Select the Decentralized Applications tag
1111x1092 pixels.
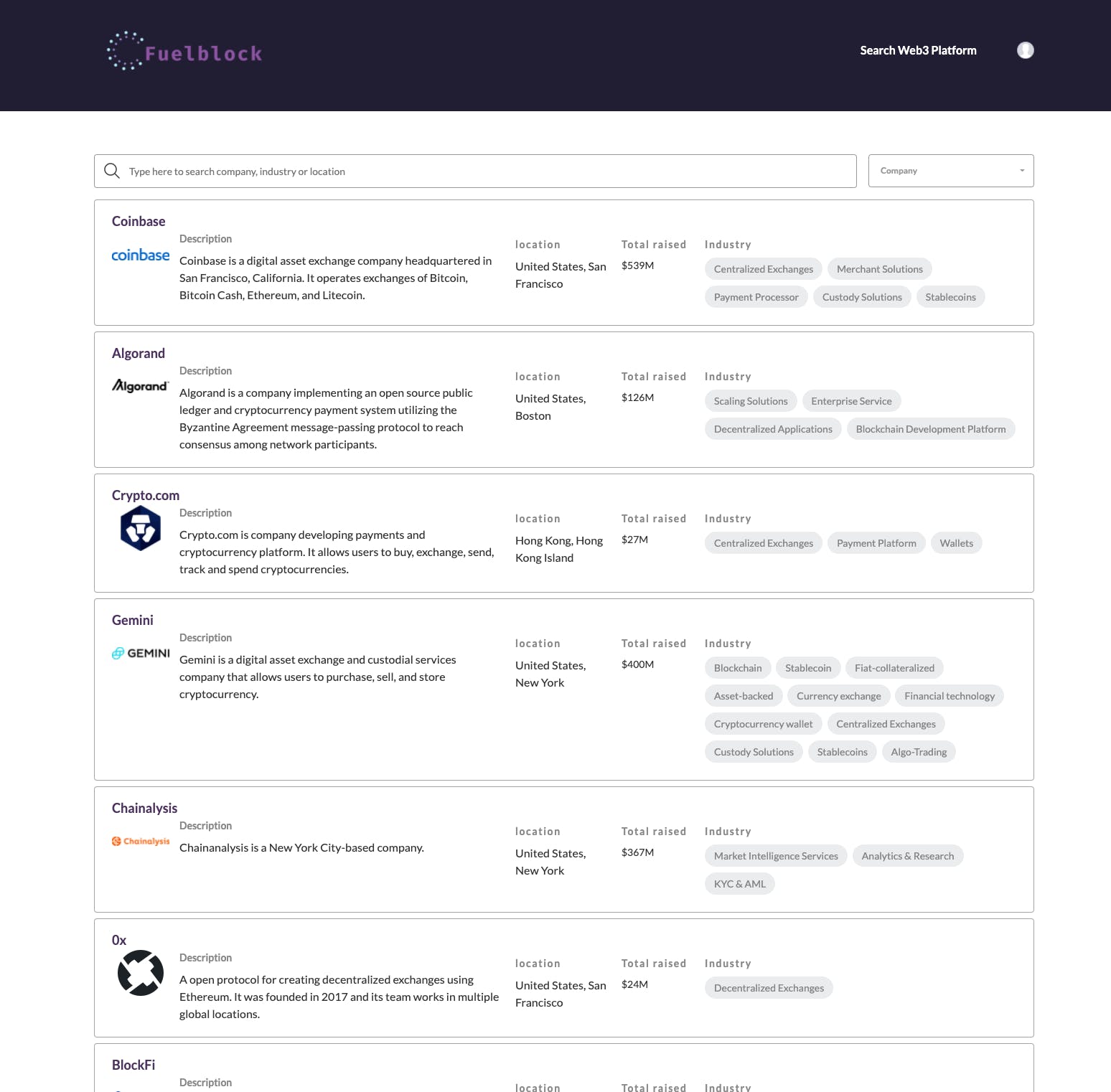point(773,429)
